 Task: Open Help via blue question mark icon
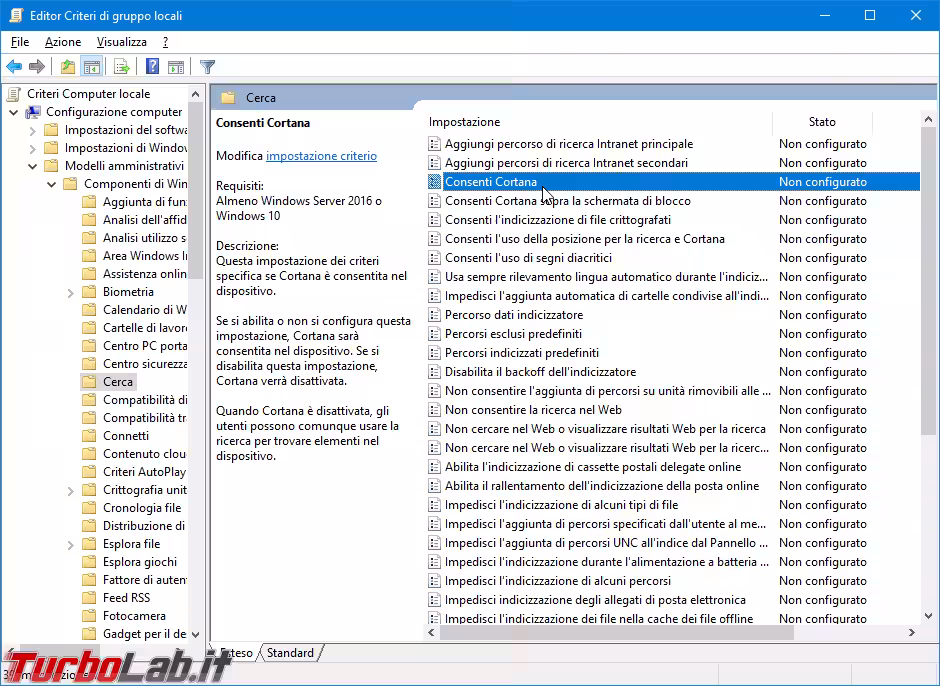[152, 67]
